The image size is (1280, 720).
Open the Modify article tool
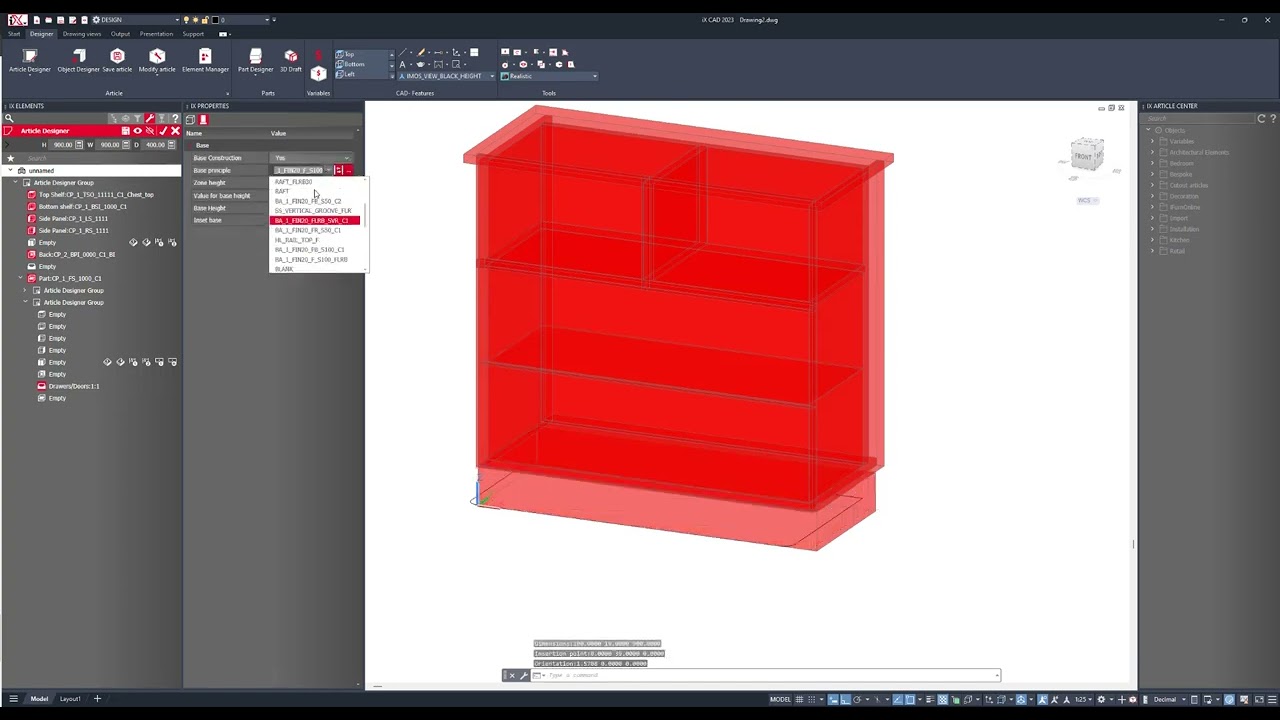(157, 60)
